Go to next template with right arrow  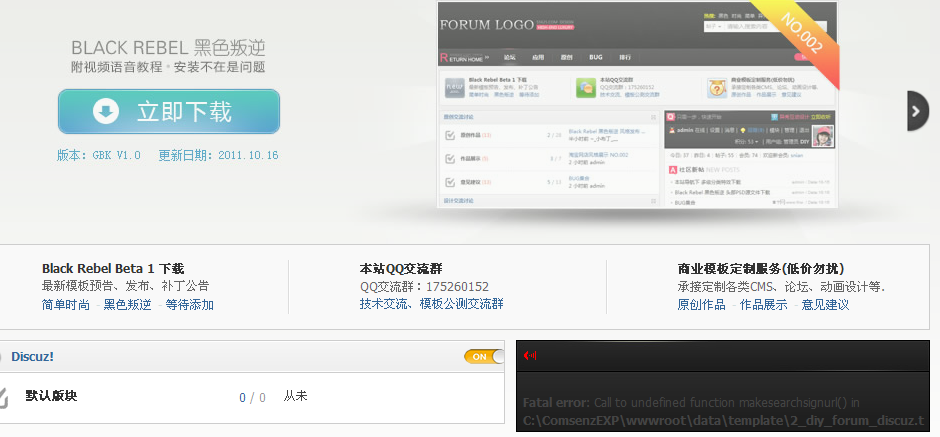point(917,111)
